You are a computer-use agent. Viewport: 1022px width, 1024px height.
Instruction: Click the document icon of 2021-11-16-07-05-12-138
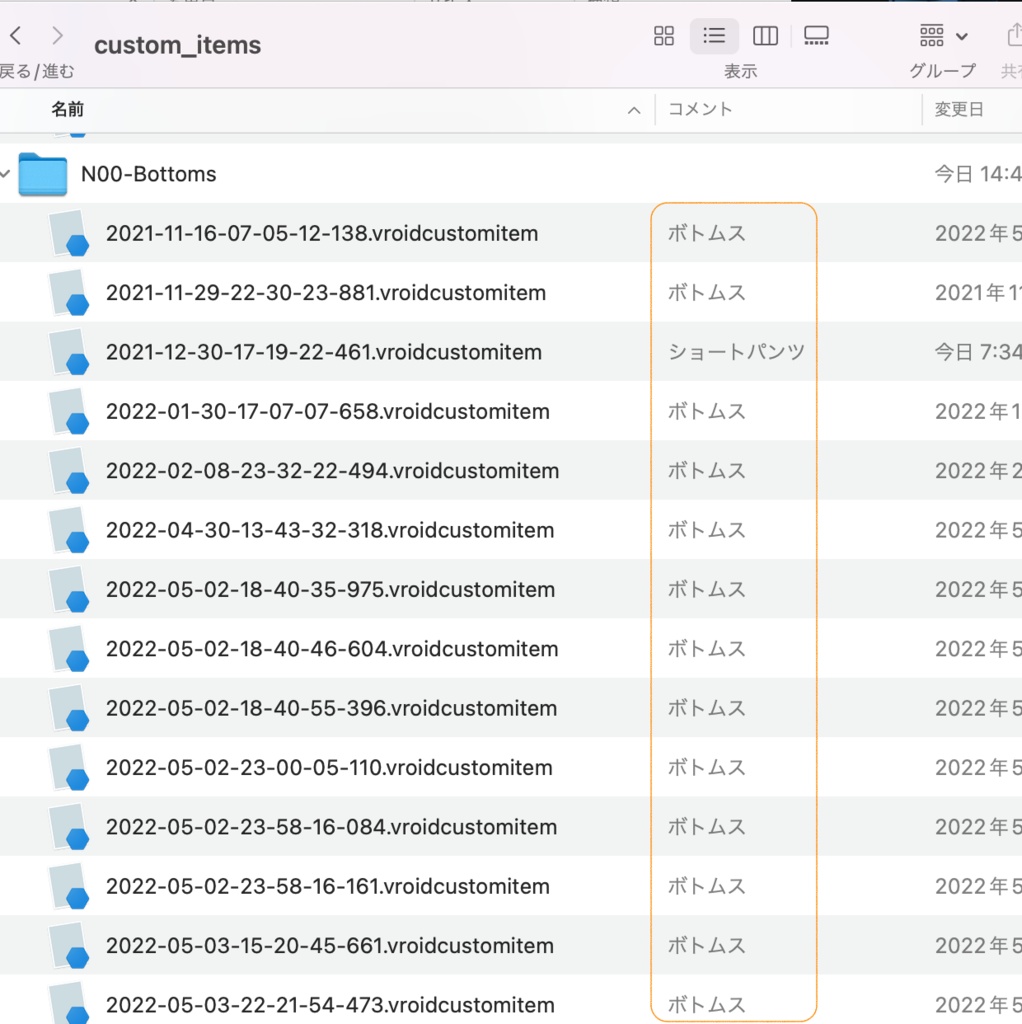[68, 233]
